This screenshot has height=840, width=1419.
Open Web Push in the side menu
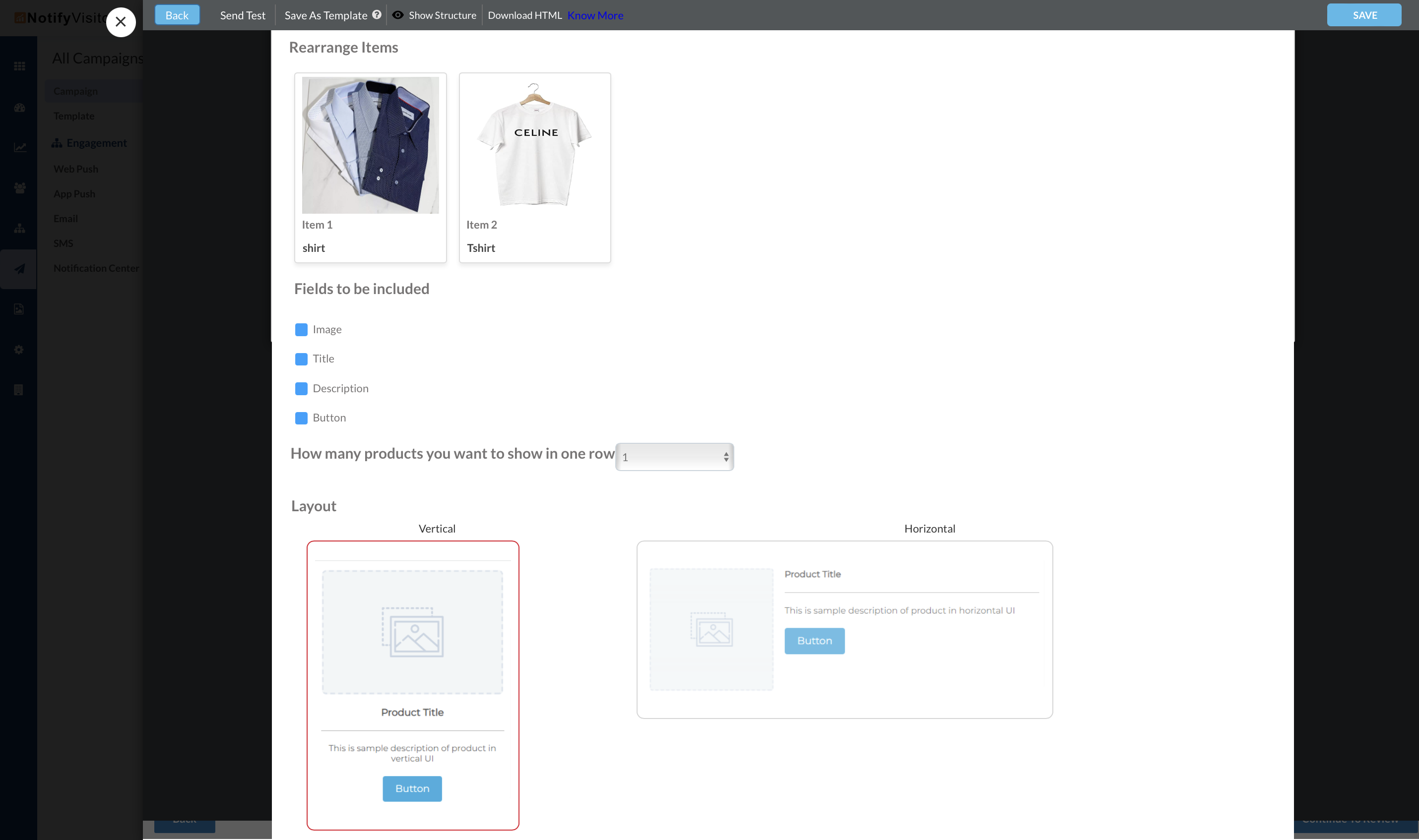point(76,169)
